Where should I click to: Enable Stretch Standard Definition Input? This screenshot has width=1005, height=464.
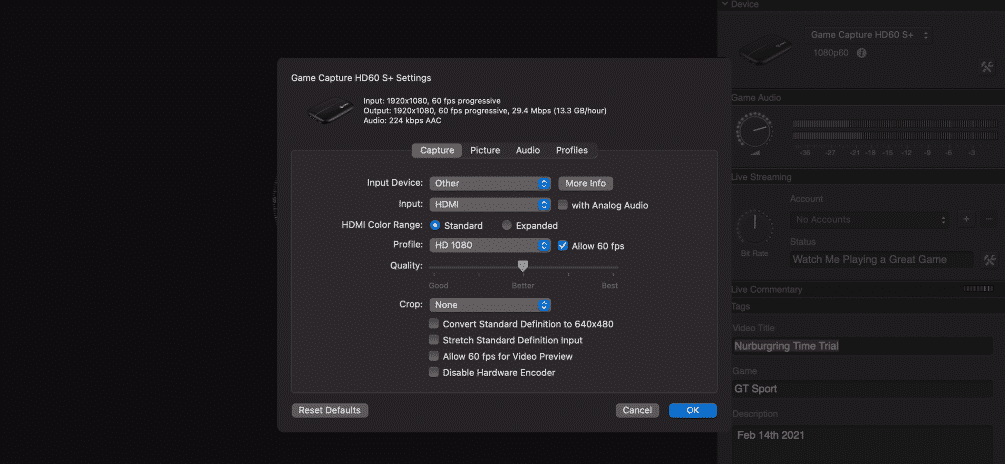434,340
